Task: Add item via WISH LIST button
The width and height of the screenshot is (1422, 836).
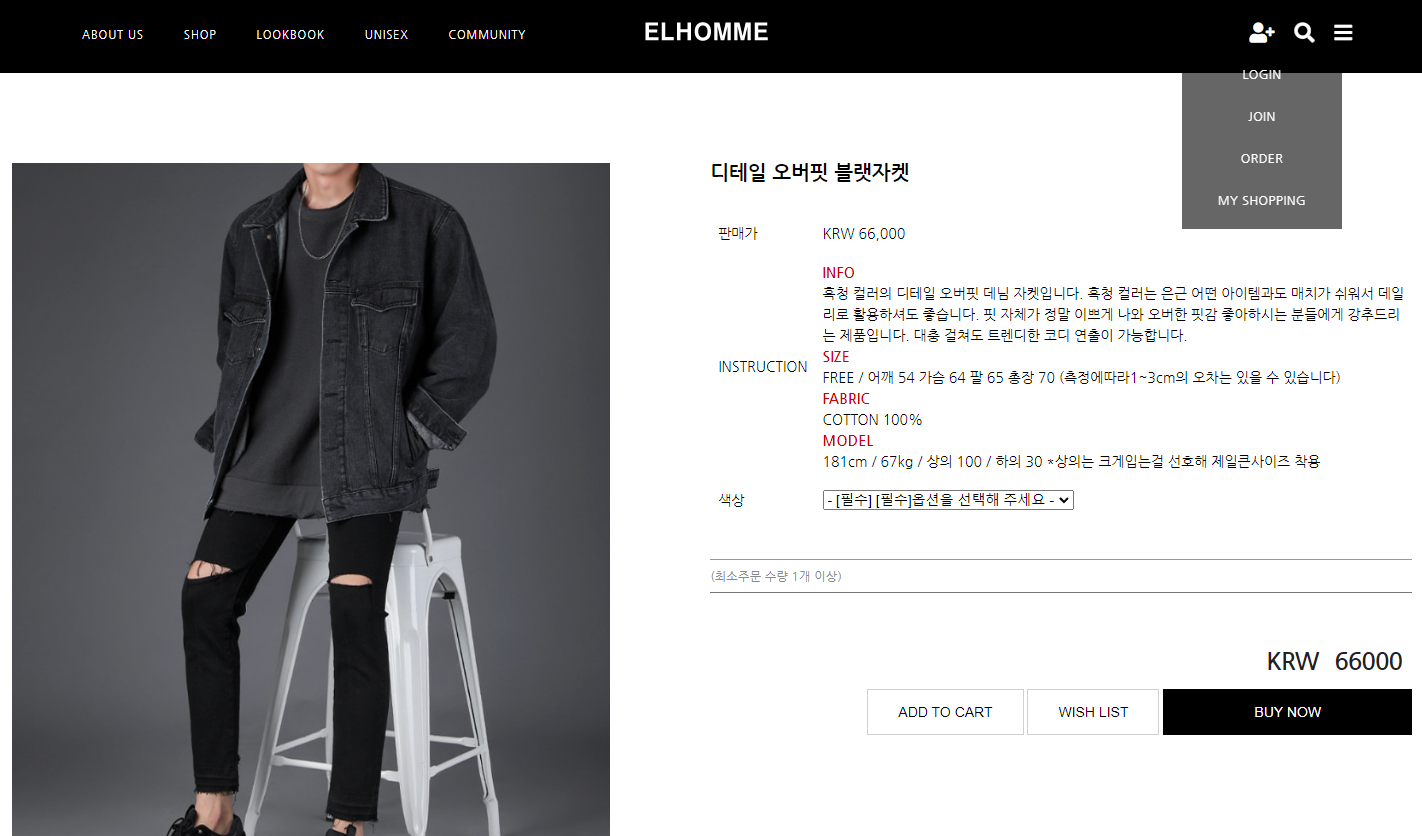Action: point(1093,712)
